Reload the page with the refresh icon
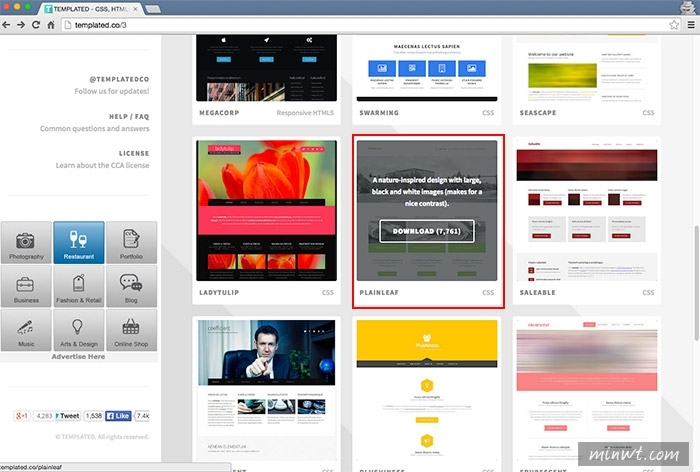The height and width of the screenshot is (472, 700). pos(36,25)
